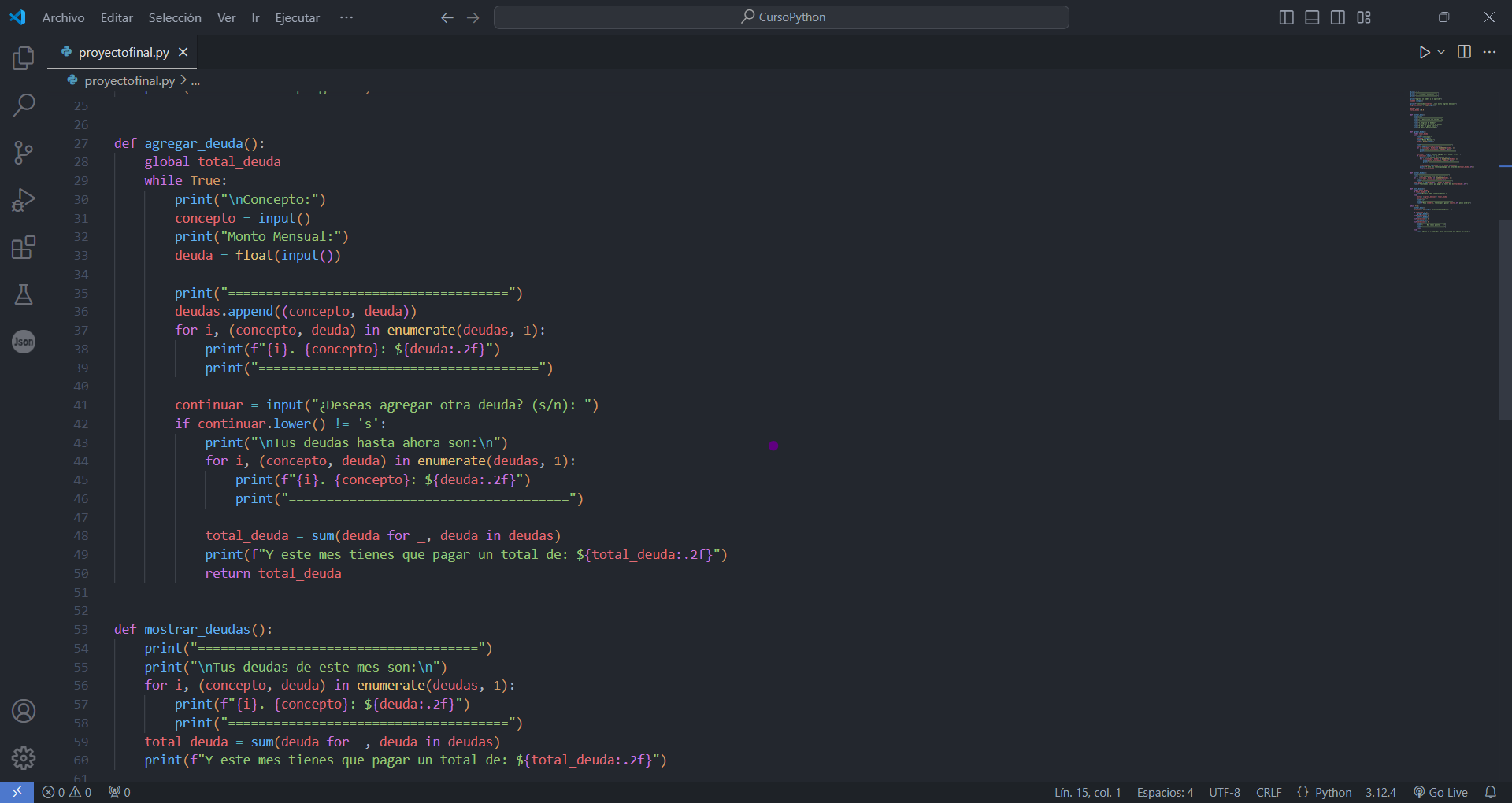Click the Run Python File play button
Image resolution: width=1512 pixels, height=803 pixels.
click(x=1424, y=52)
